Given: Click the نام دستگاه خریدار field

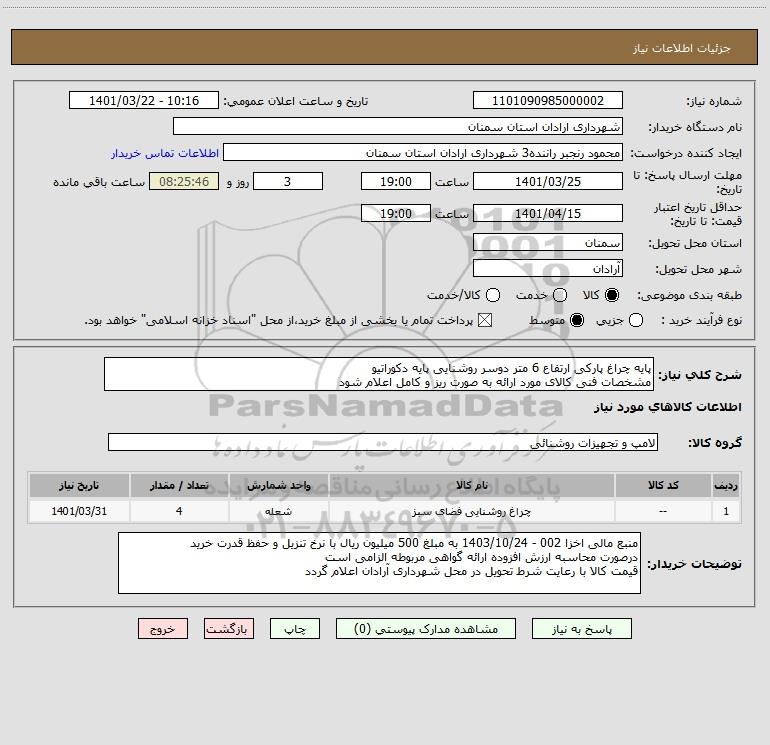Looking at the screenshot, I should [x=398, y=126].
